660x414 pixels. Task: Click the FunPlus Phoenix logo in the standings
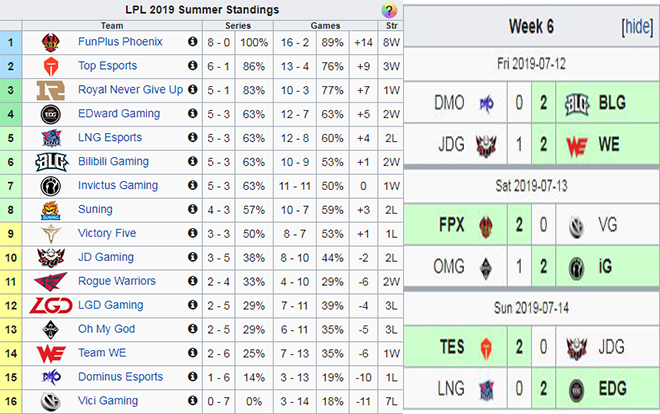point(51,42)
